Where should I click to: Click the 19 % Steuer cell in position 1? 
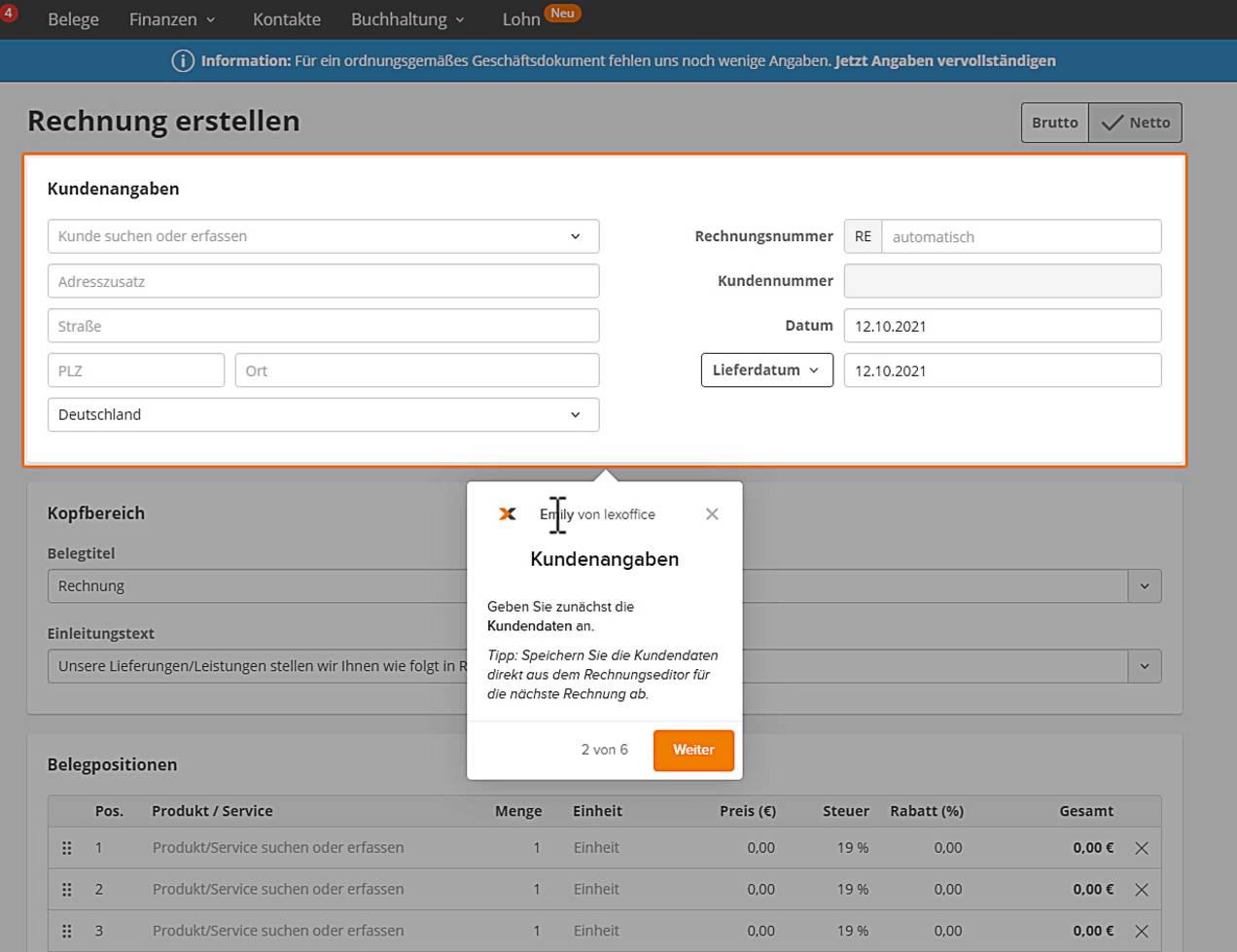tap(853, 848)
